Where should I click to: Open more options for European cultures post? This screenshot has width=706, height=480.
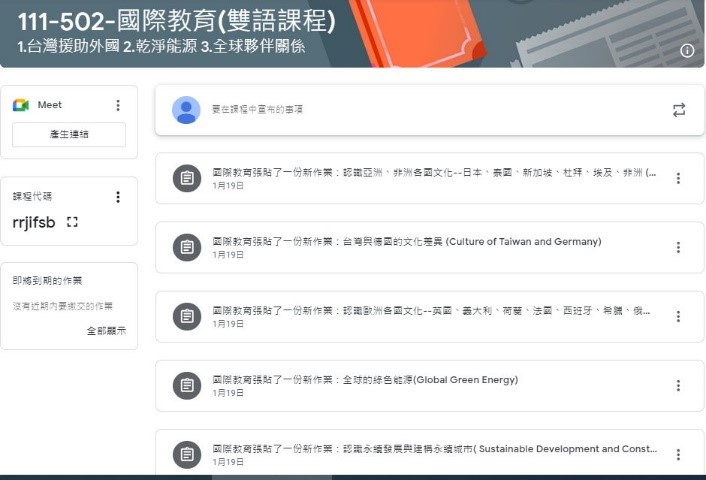click(x=678, y=317)
